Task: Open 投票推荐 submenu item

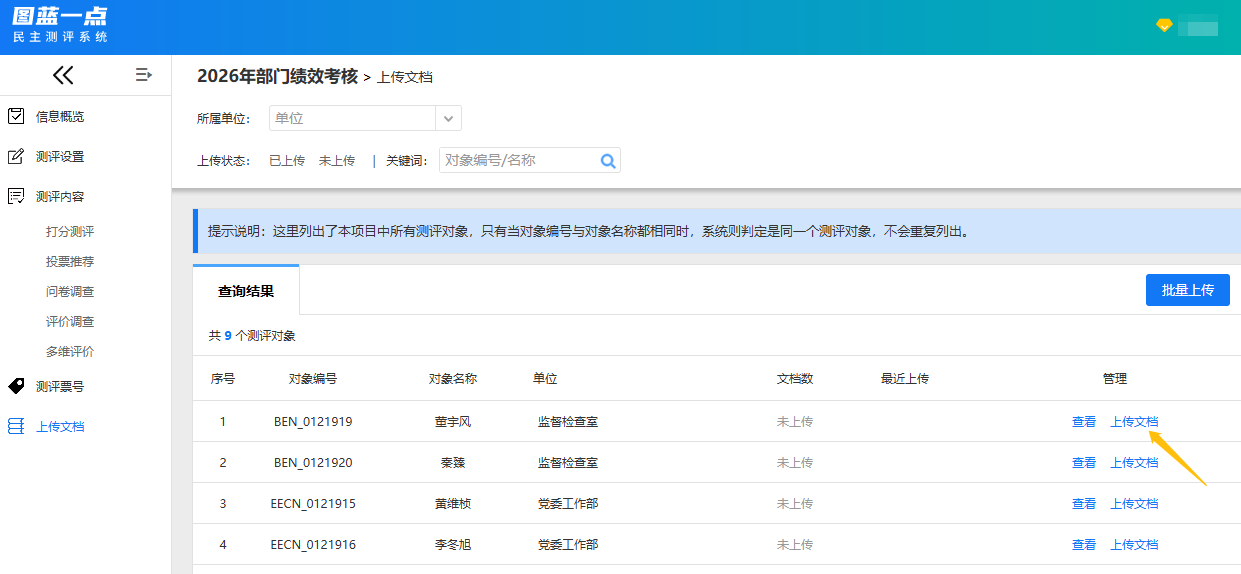Action: pyautogui.click(x=70, y=261)
